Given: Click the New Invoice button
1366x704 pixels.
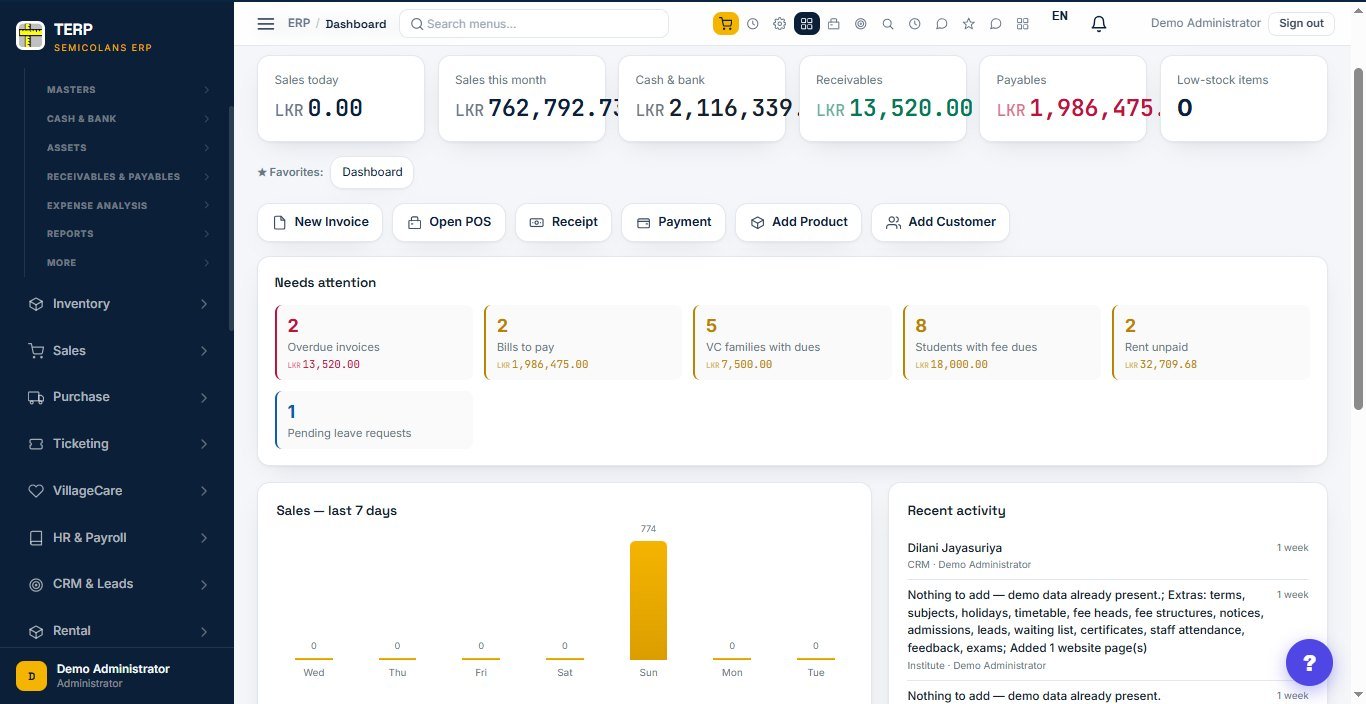Looking at the screenshot, I should (x=320, y=222).
